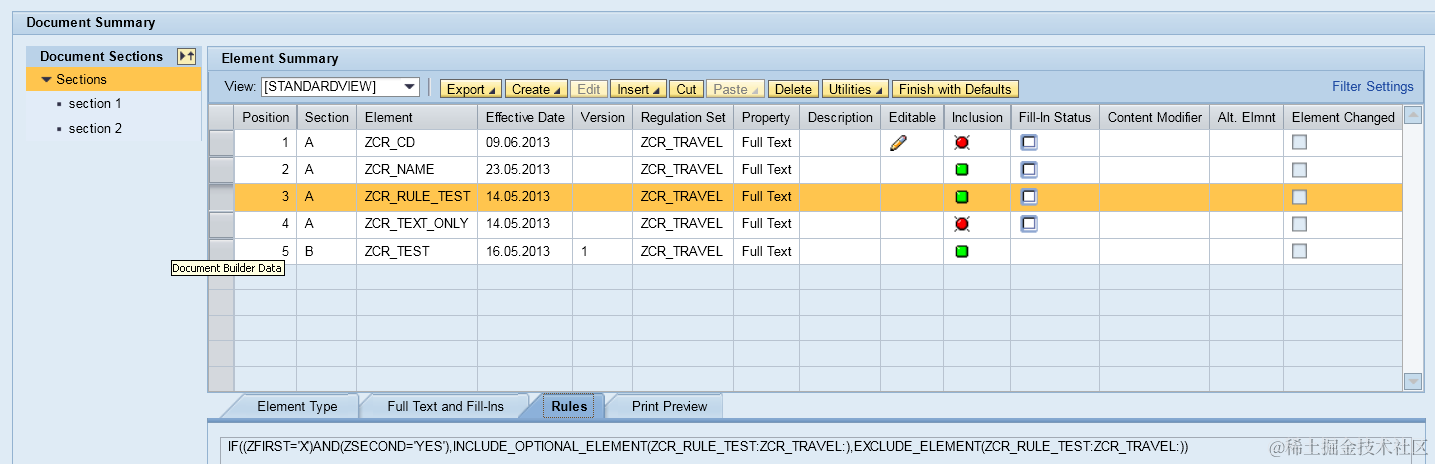This screenshot has height=464, width=1435.
Task: Click the pencil Editable icon for ZCR_CD
Action: coord(898,143)
